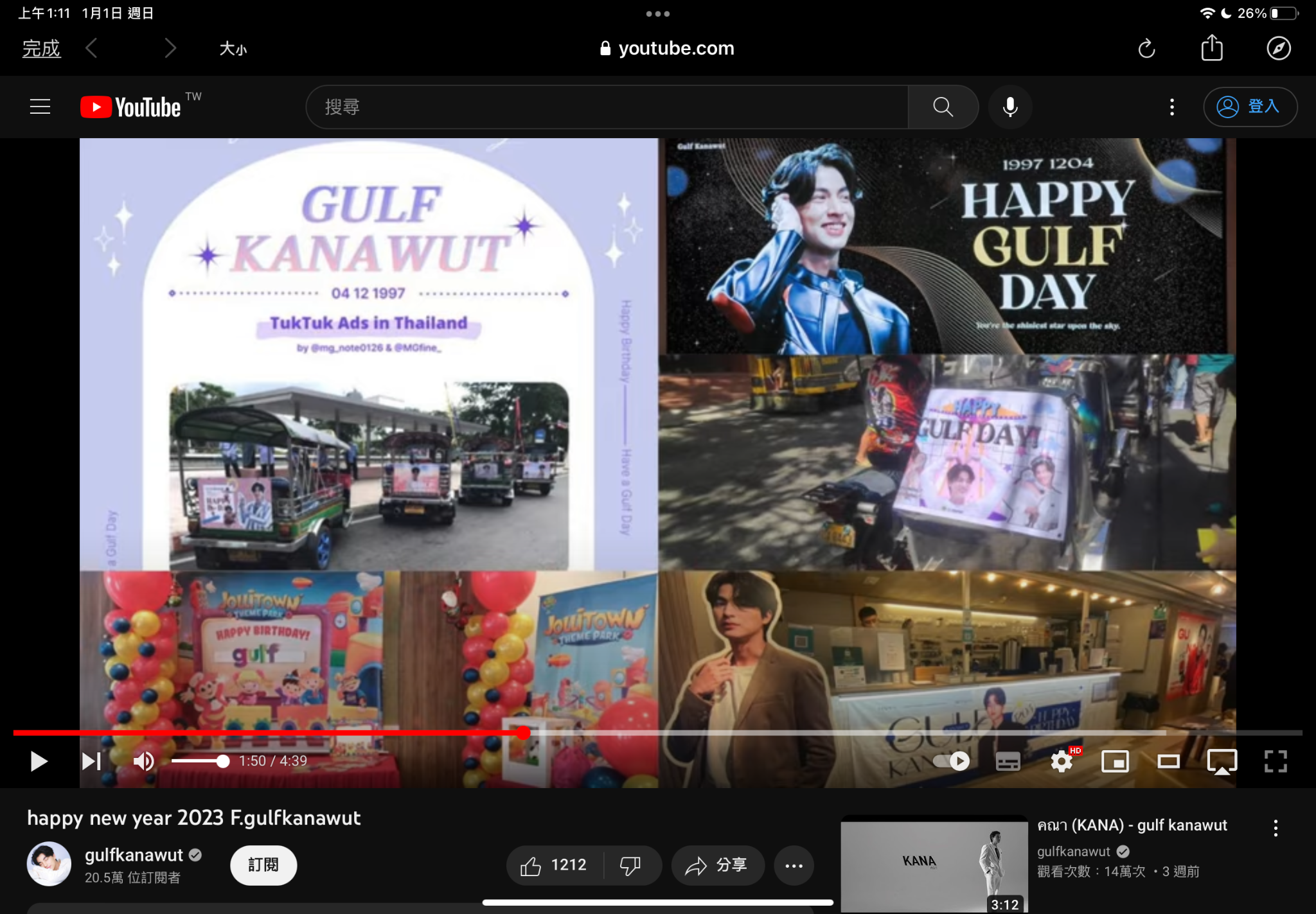Adjust the volume slider handle
The width and height of the screenshot is (1316, 914).
point(222,761)
